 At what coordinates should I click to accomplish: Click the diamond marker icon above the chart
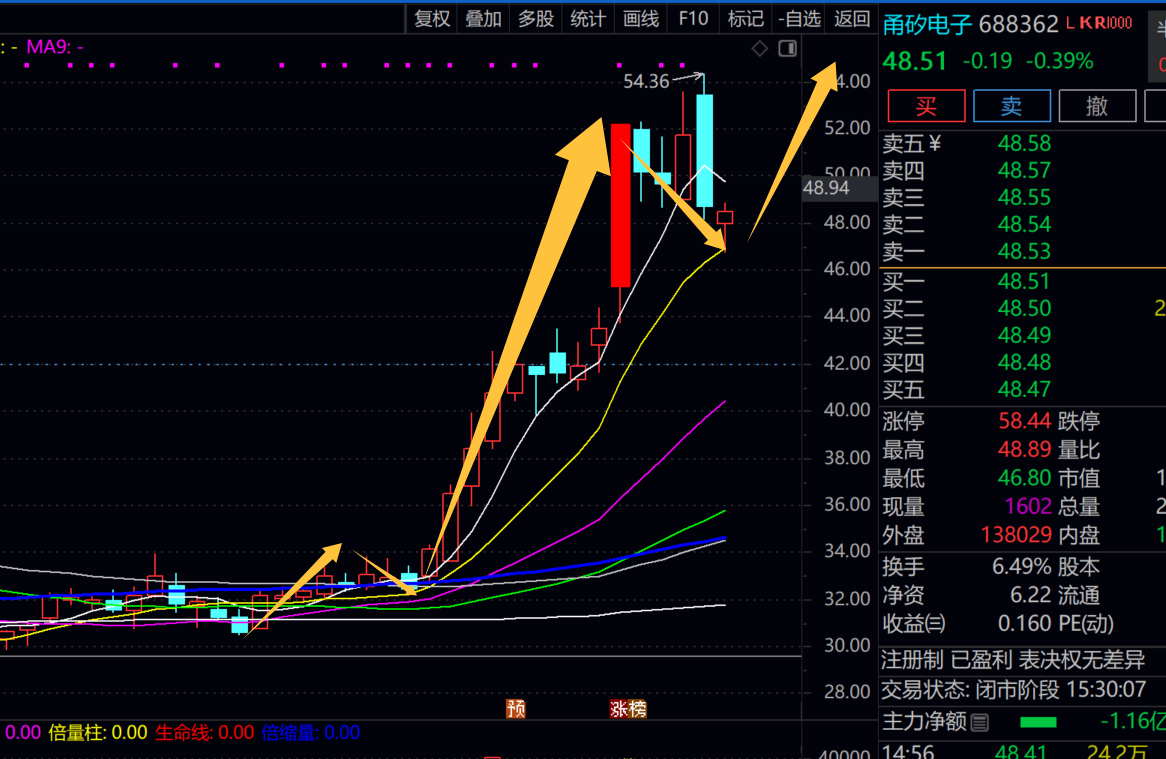tap(760, 48)
